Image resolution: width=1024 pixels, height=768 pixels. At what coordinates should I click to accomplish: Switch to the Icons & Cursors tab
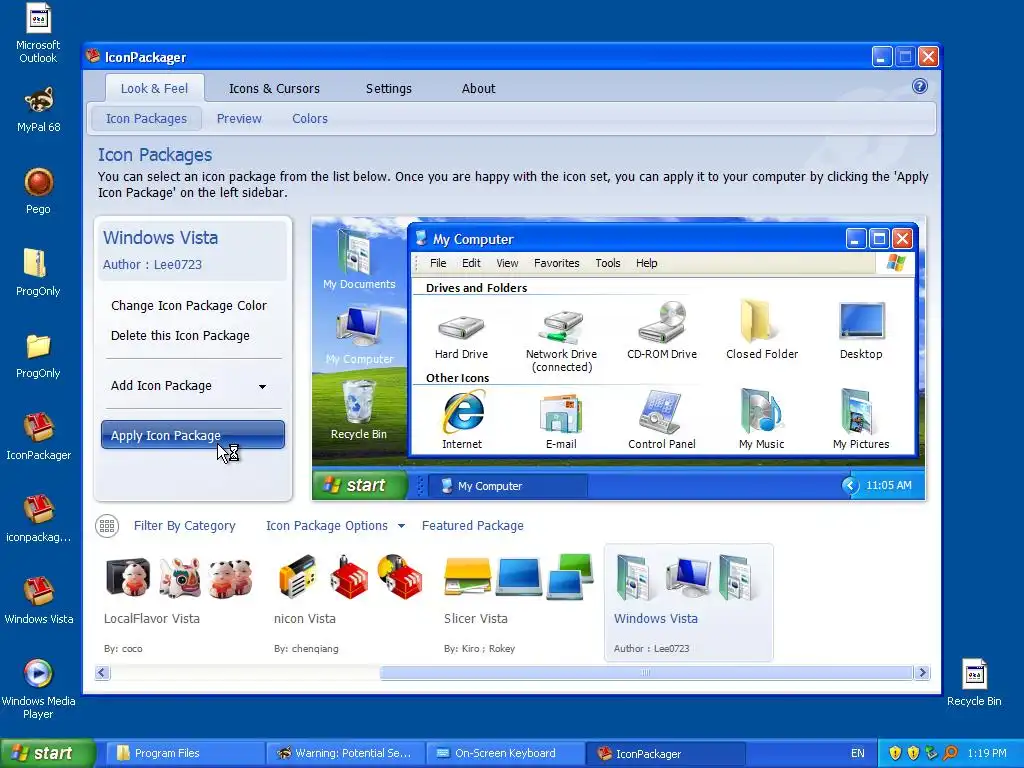pos(274,88)
